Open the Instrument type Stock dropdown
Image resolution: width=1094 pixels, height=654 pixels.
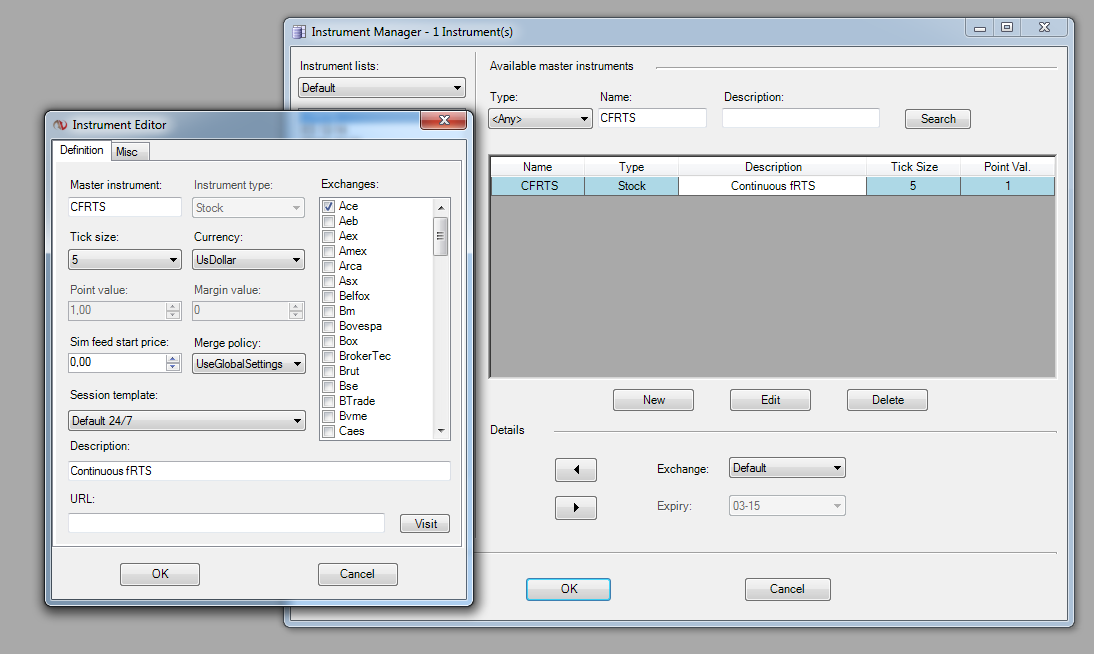point(248,208)
